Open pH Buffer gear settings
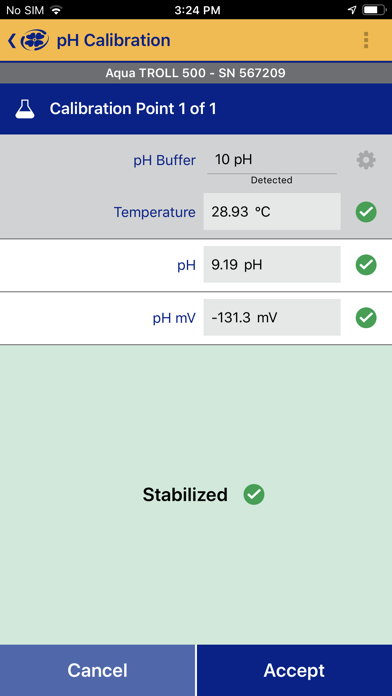The height and width of the screenshot is (696, 392). point(366,160)
